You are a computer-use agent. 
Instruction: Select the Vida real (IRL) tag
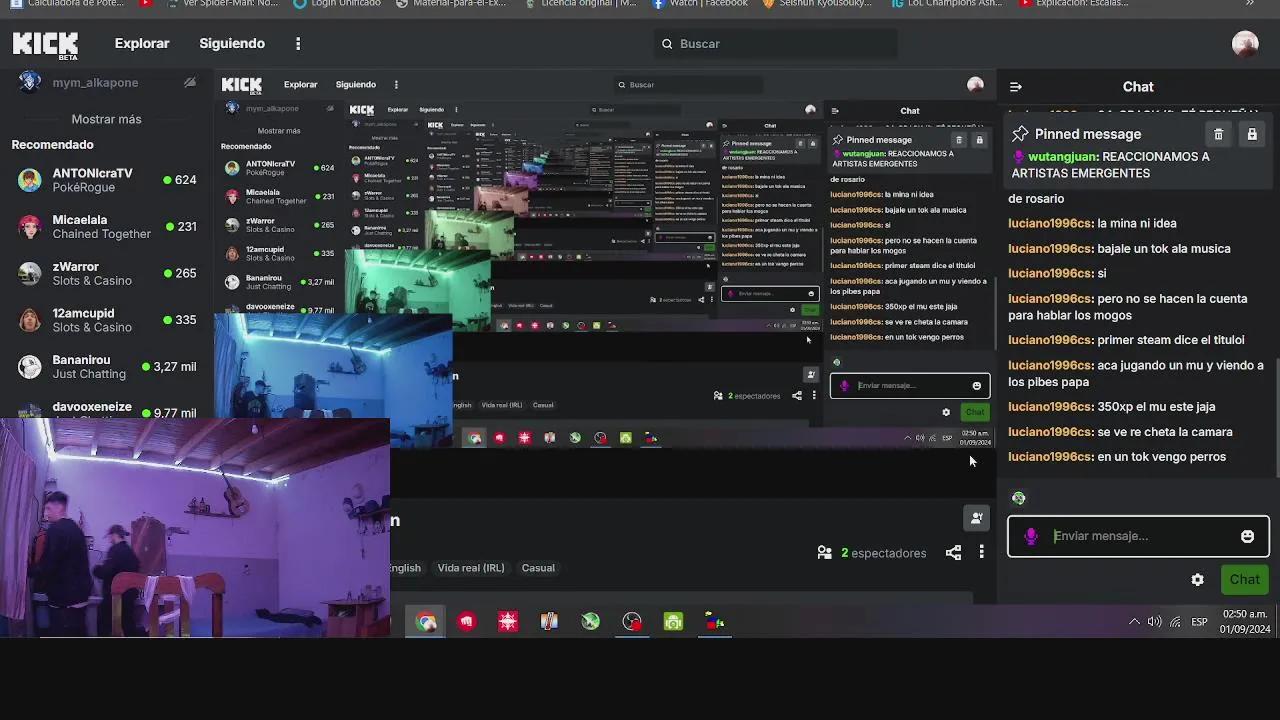[x=471, y=568]
